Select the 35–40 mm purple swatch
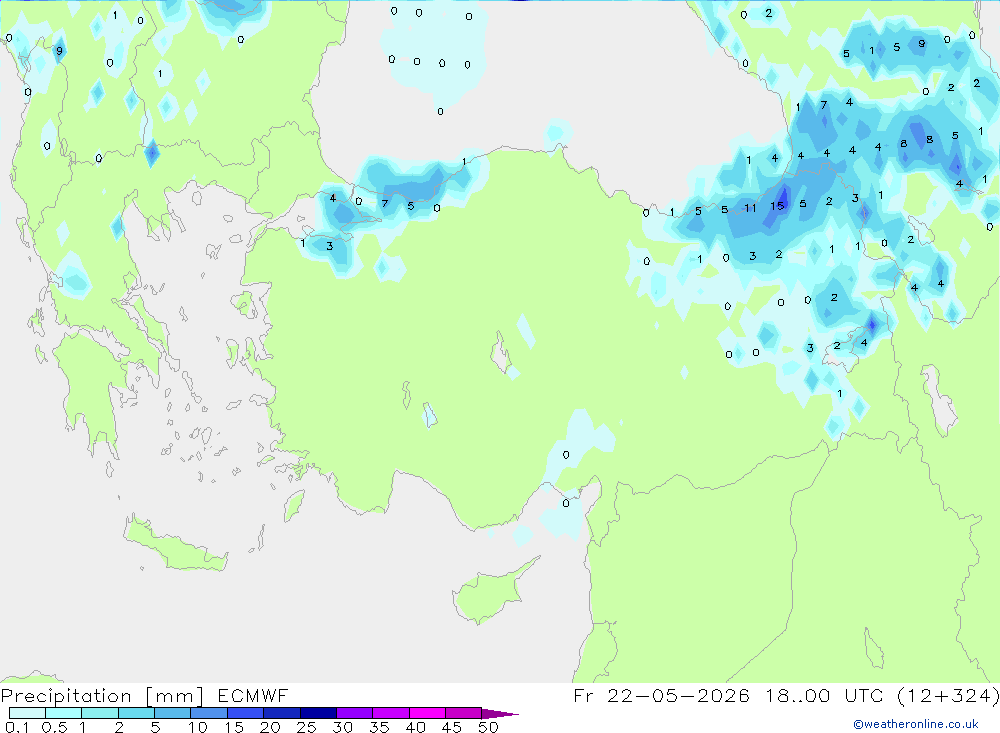Screen dimensions: 1000x733 pos(391,713)
